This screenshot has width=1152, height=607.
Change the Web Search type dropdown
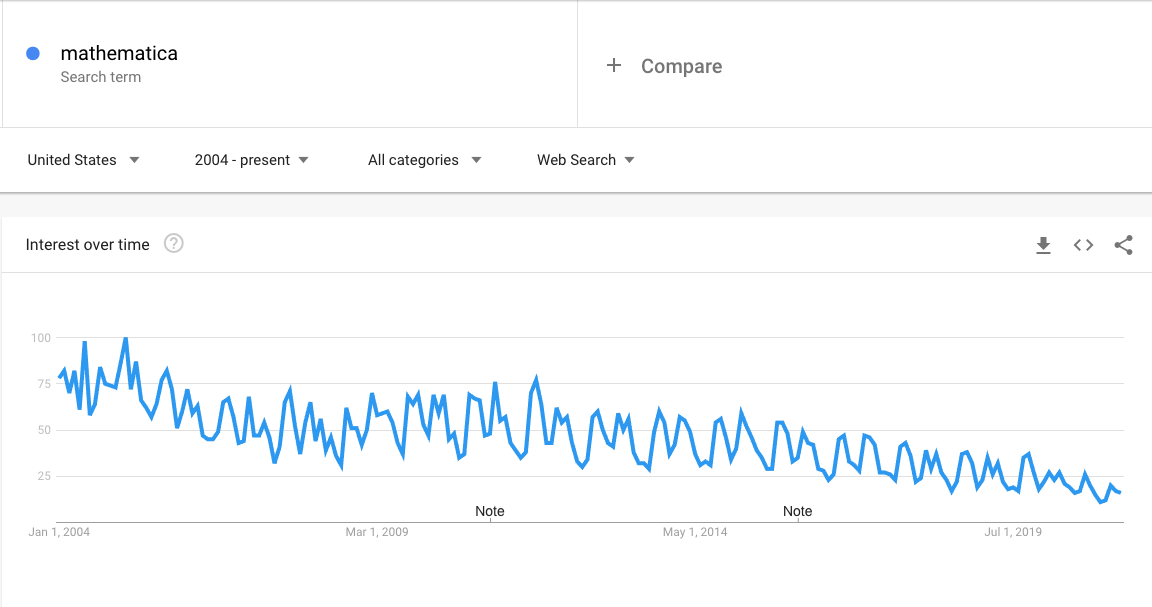[x=586, y=160]
